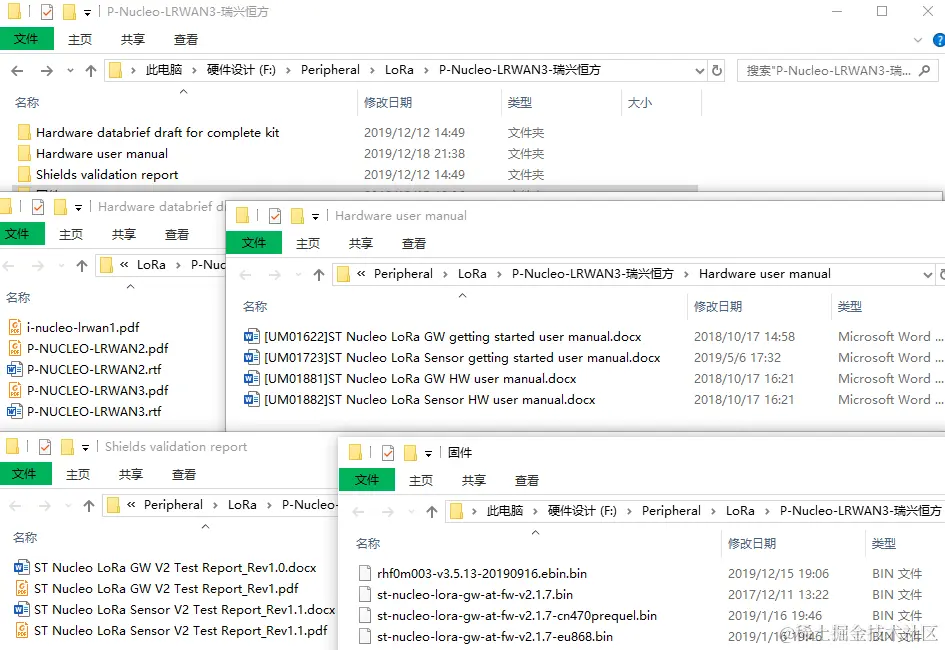Click Properties quick-access icon in Shields validation report window
This screenshot has height=650, width=945.
[45, 447]
